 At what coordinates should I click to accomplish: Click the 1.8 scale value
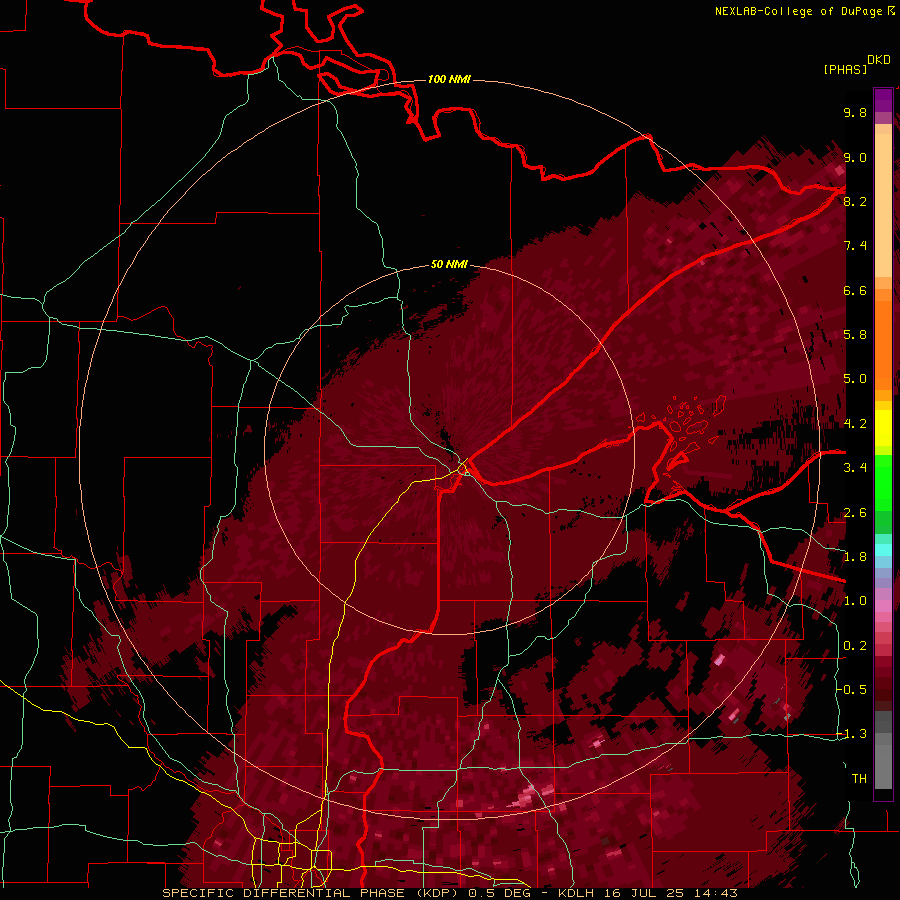tap(855, 557)
